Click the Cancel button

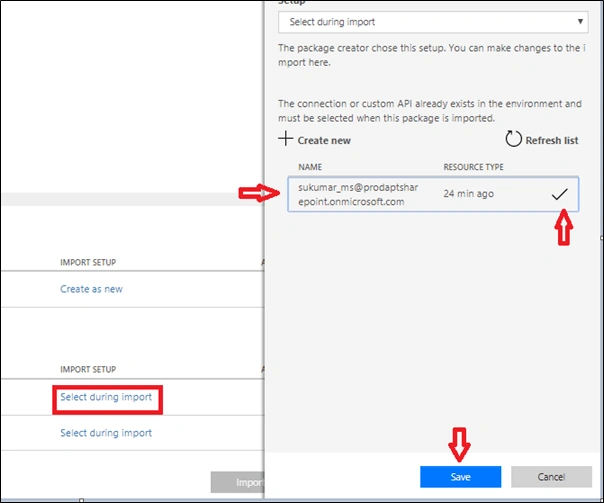coord(551,477)
